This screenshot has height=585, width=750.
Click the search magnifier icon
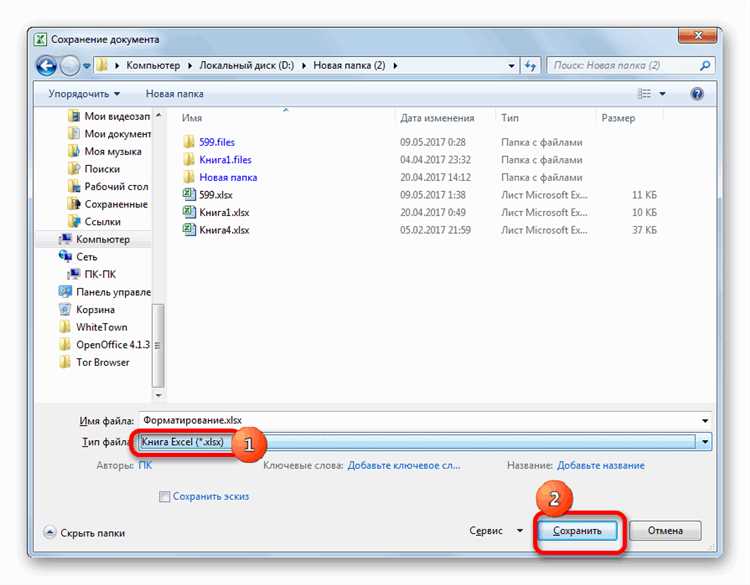[x=705, y=66]
